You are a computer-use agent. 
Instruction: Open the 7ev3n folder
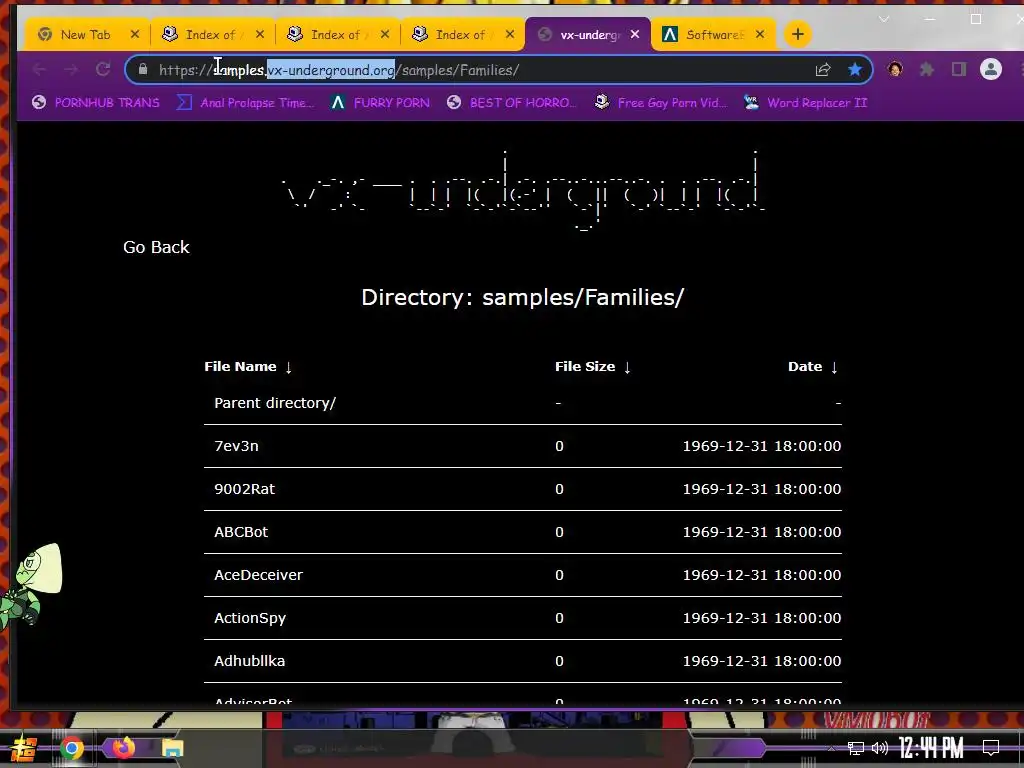[x=236, y=446]
